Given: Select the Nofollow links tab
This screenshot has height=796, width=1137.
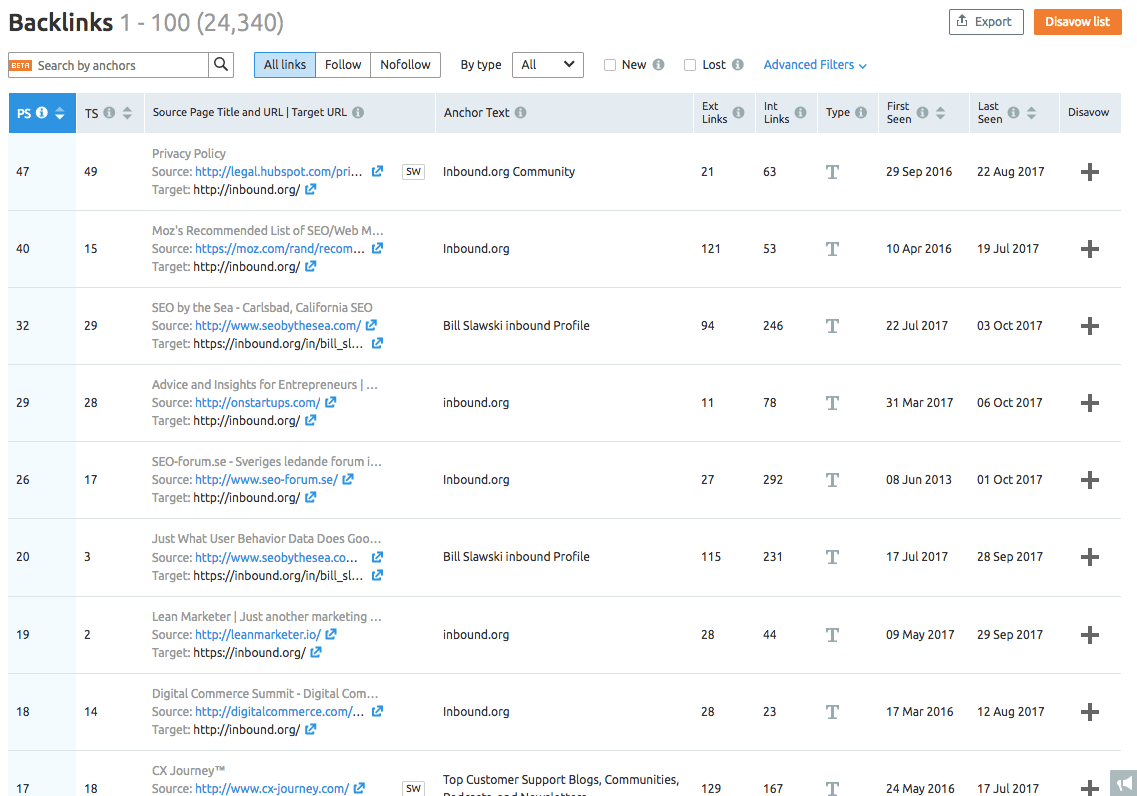Looking at the screenshot, I should coord(405,65).
